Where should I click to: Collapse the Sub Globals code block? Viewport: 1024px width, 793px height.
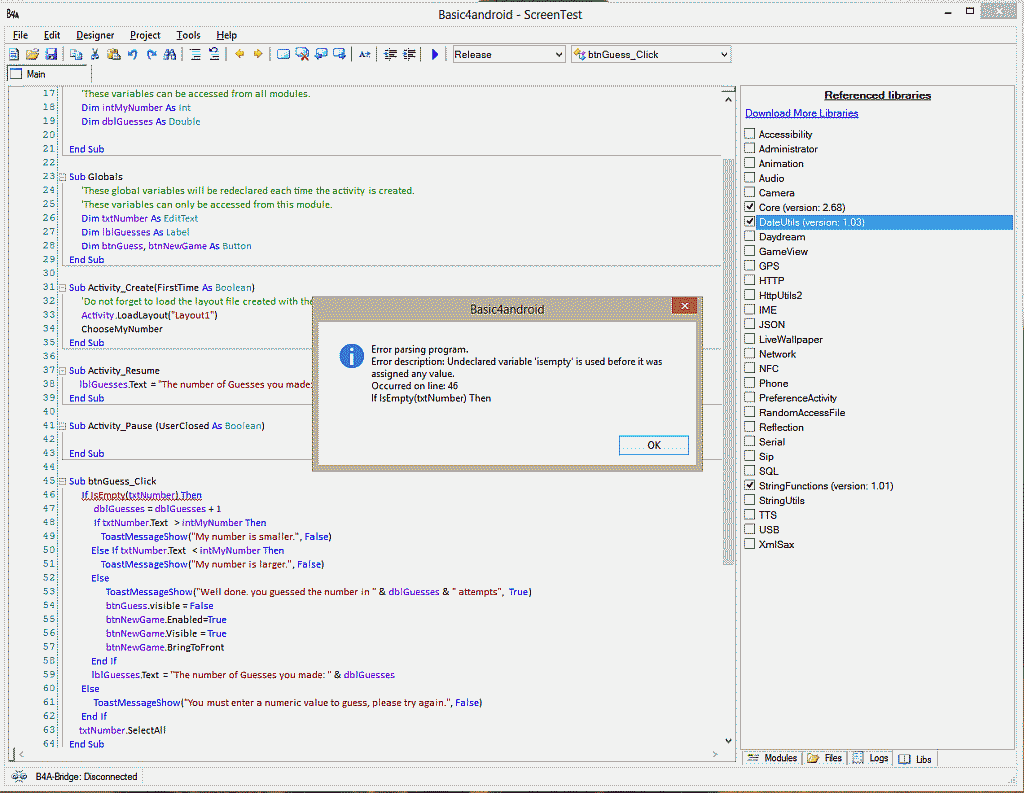[x=62, y=177]
